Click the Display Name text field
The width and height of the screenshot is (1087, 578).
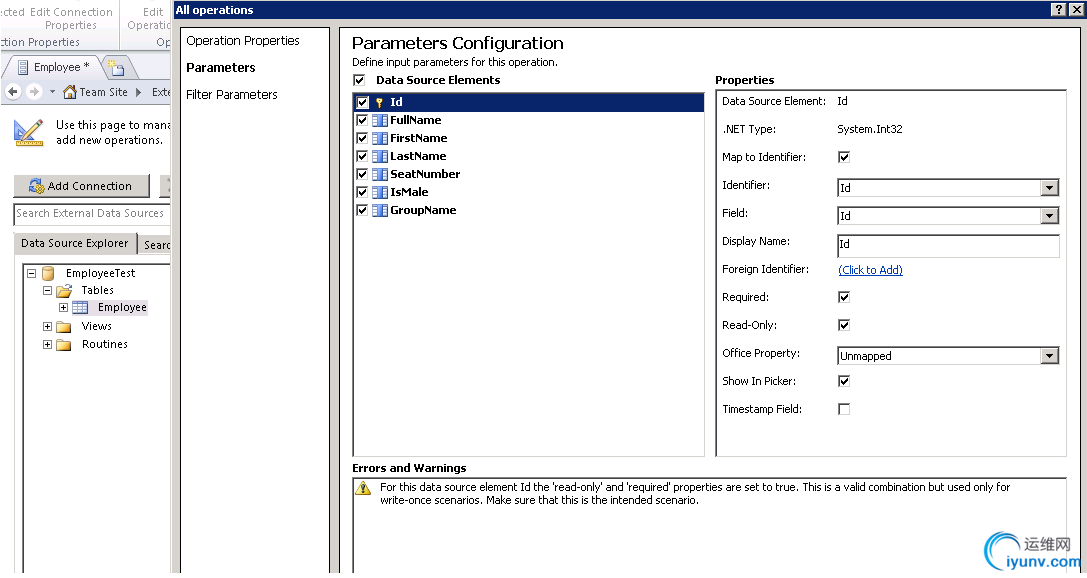[947, 244]
